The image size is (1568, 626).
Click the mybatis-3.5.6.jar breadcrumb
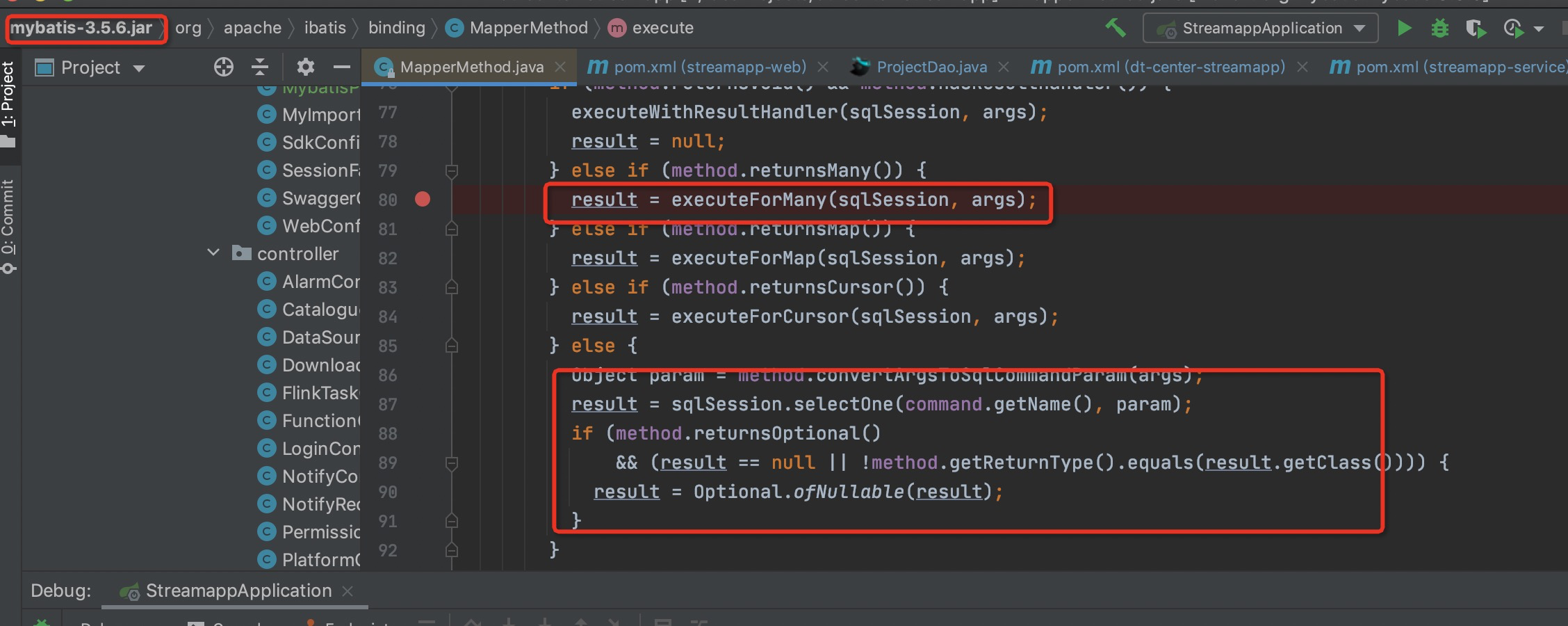tap(81, 28)
